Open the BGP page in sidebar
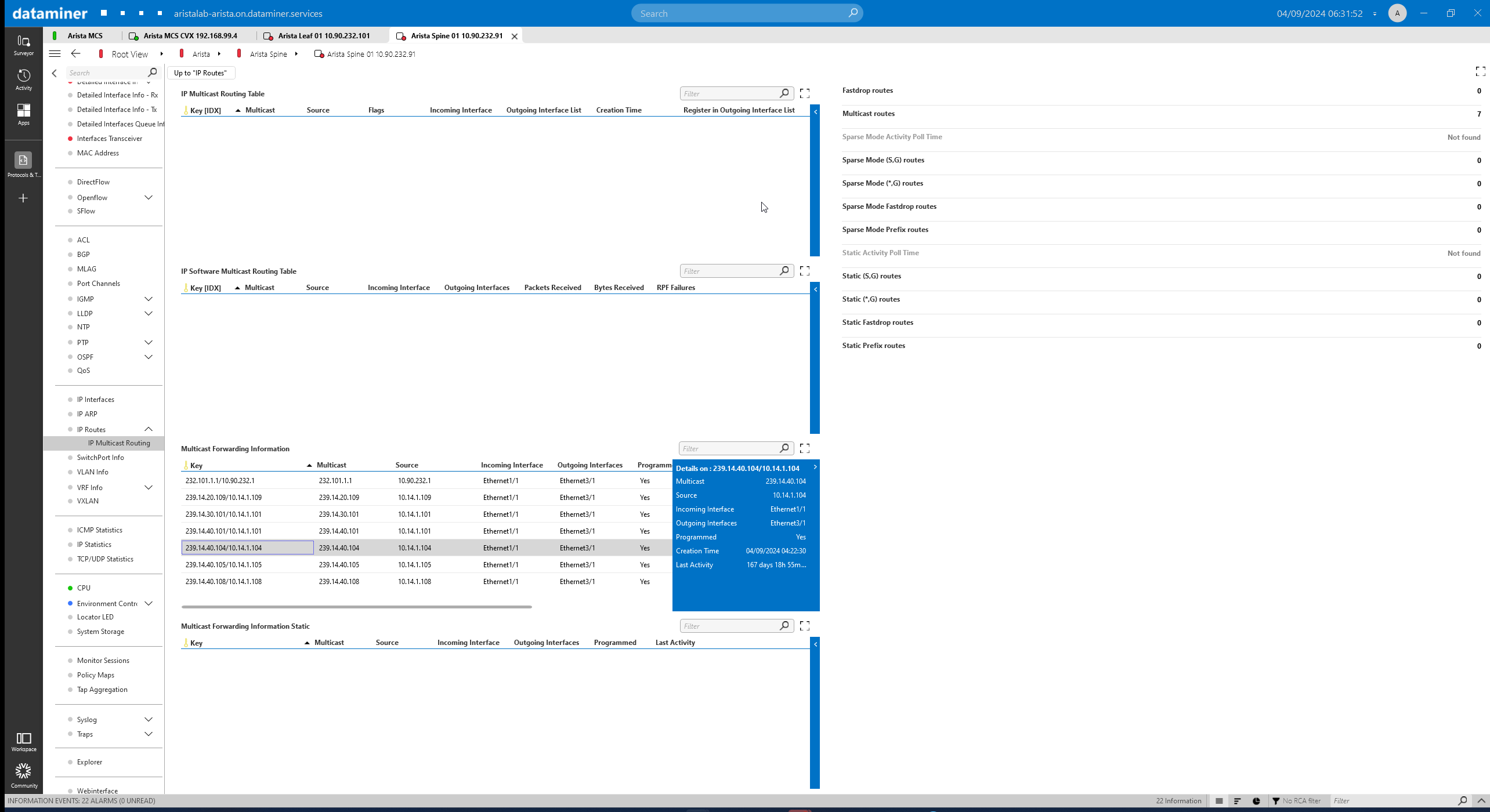This screenshot has width=1490, height=812. (x=83, y=255)
